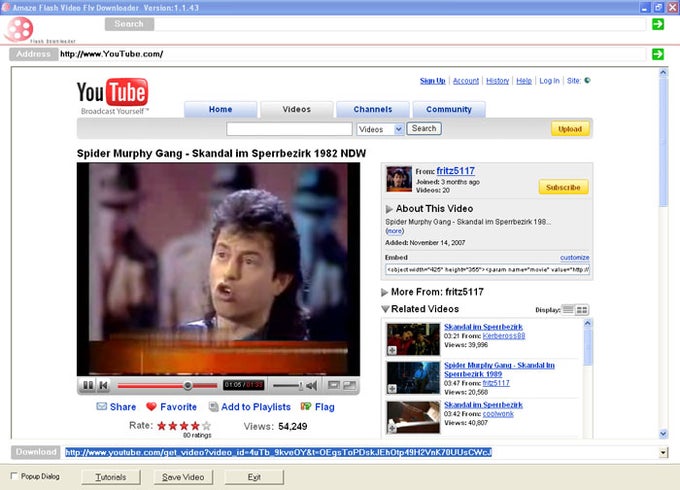Expand More From: fritz5117 section
The image size is (680, 490).
pyautogui.click(x=384, y=292)
